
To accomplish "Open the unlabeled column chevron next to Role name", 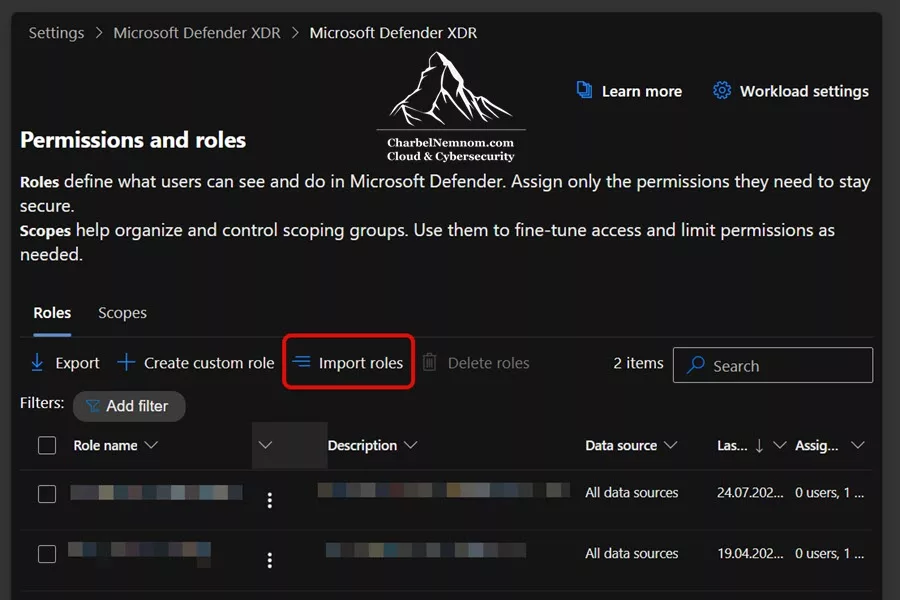I will 265,445.
